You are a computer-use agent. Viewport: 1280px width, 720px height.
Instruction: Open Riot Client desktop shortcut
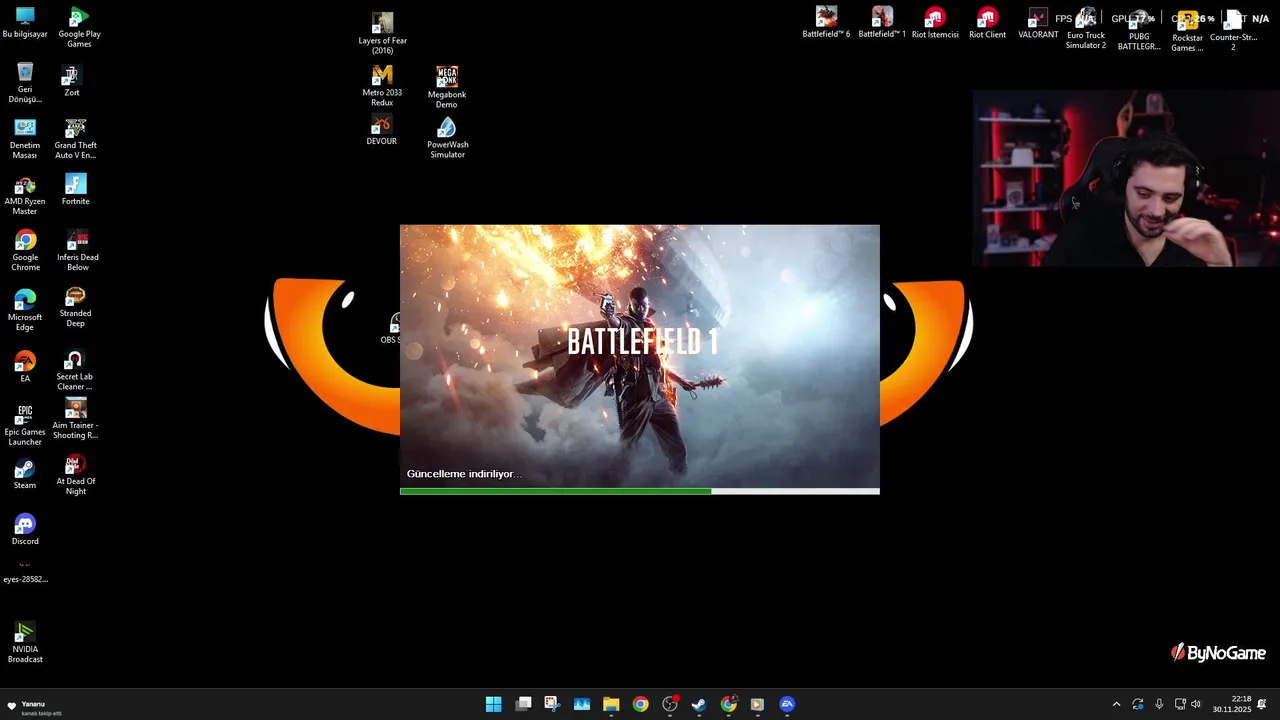(x=987, y=22)
